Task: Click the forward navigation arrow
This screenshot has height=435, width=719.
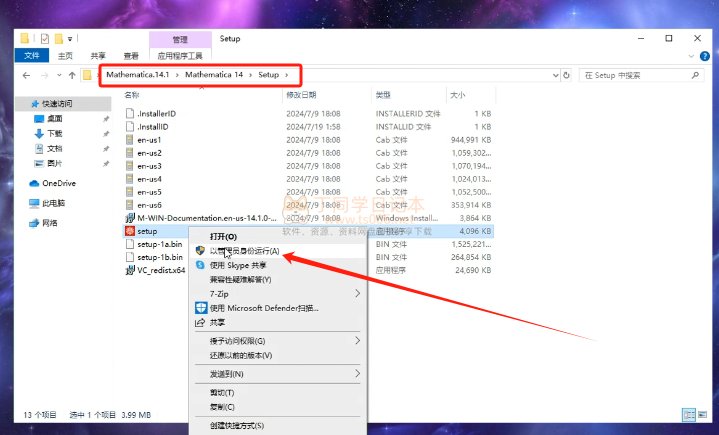Action: [x=44, y=75]
